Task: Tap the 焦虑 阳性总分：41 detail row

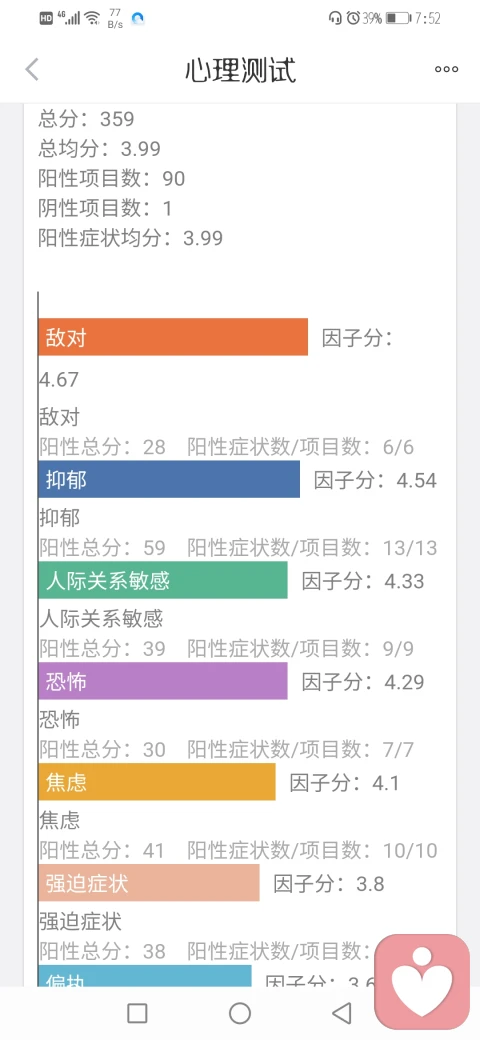Action: (x=238, y=850)
